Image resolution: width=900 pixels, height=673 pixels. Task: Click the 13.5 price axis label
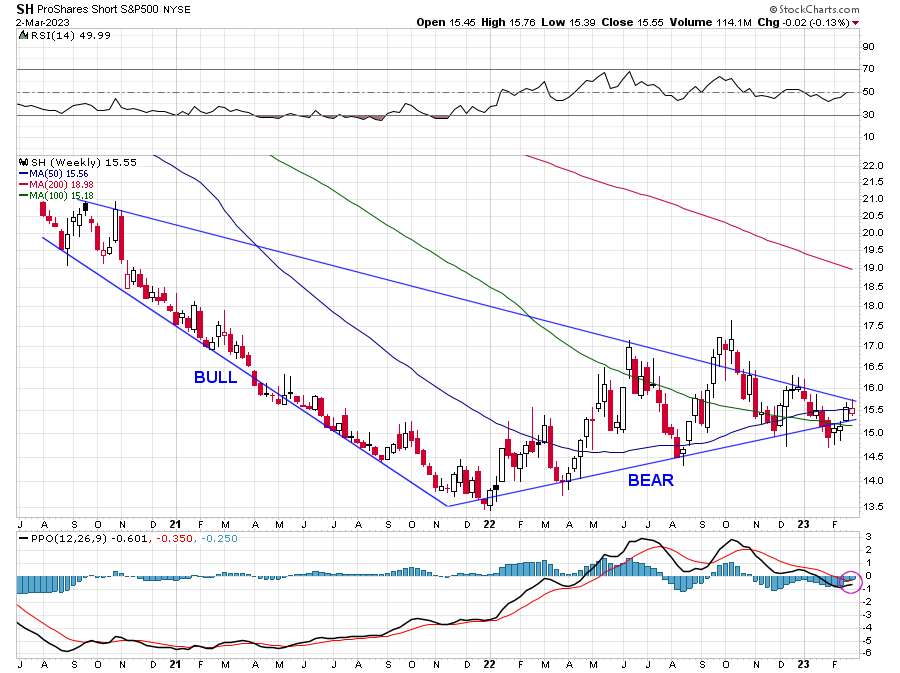point(872,507)
